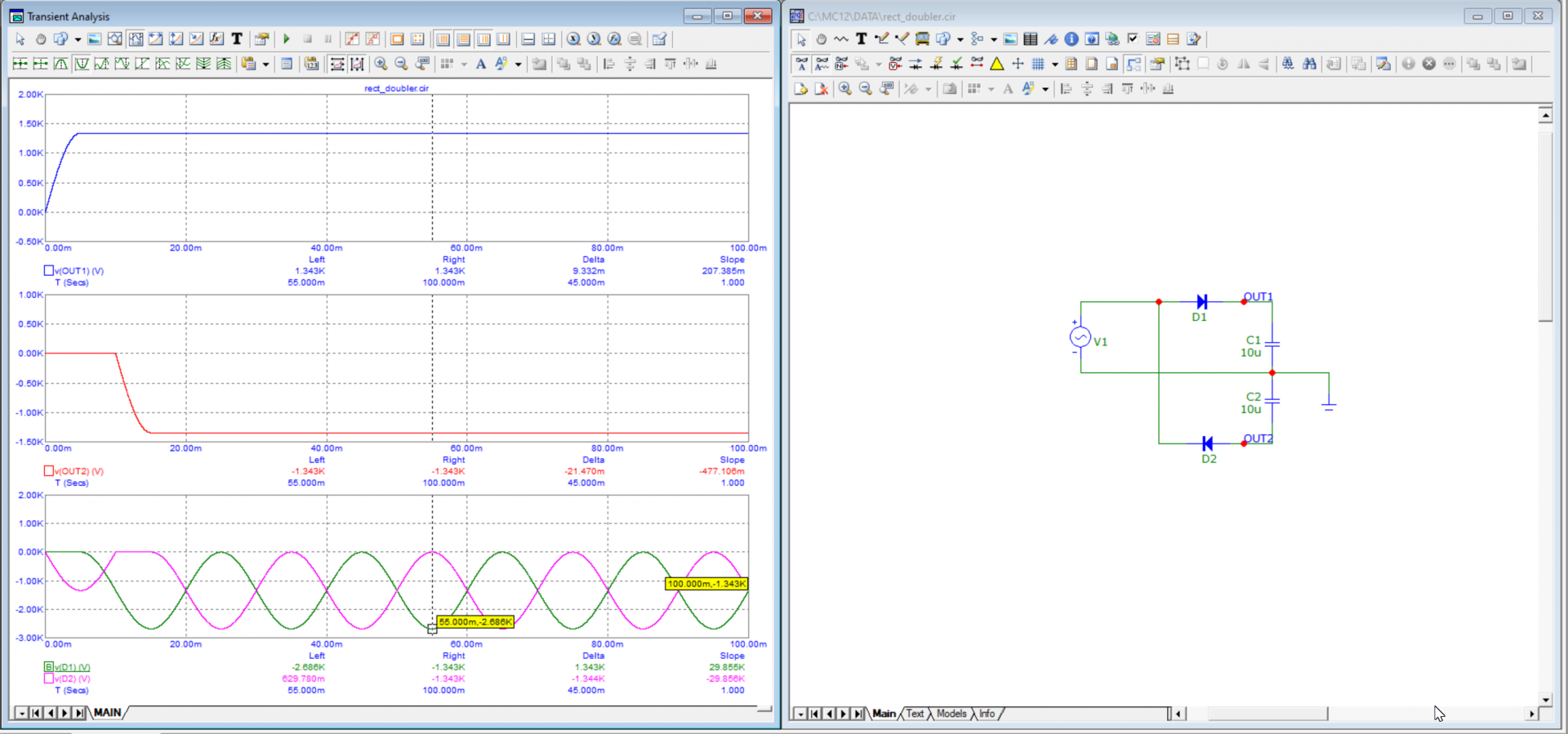Click next-page arrow at schematic bottom tabs
Viewport: 1568px width, 734px height.
(x=844, y=714)
